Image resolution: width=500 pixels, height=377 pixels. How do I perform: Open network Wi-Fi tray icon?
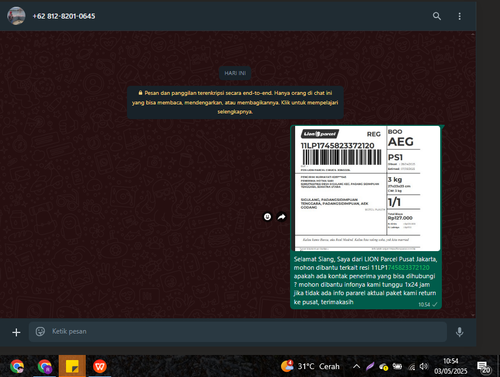pyautogui.click(x=412, y=367)
